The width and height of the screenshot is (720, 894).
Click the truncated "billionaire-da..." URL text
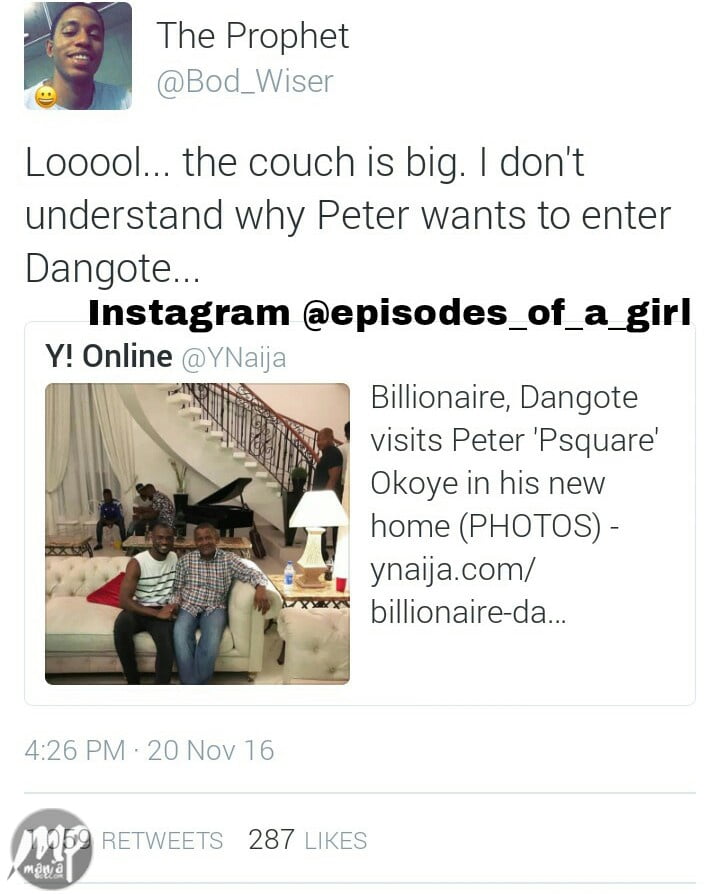click(x=468, y=612)
